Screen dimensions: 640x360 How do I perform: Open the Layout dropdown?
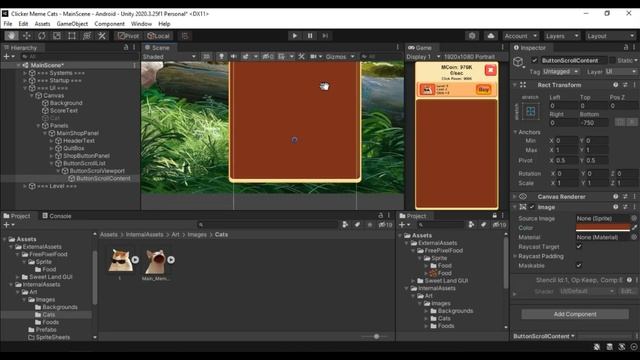tap(610, 36)
